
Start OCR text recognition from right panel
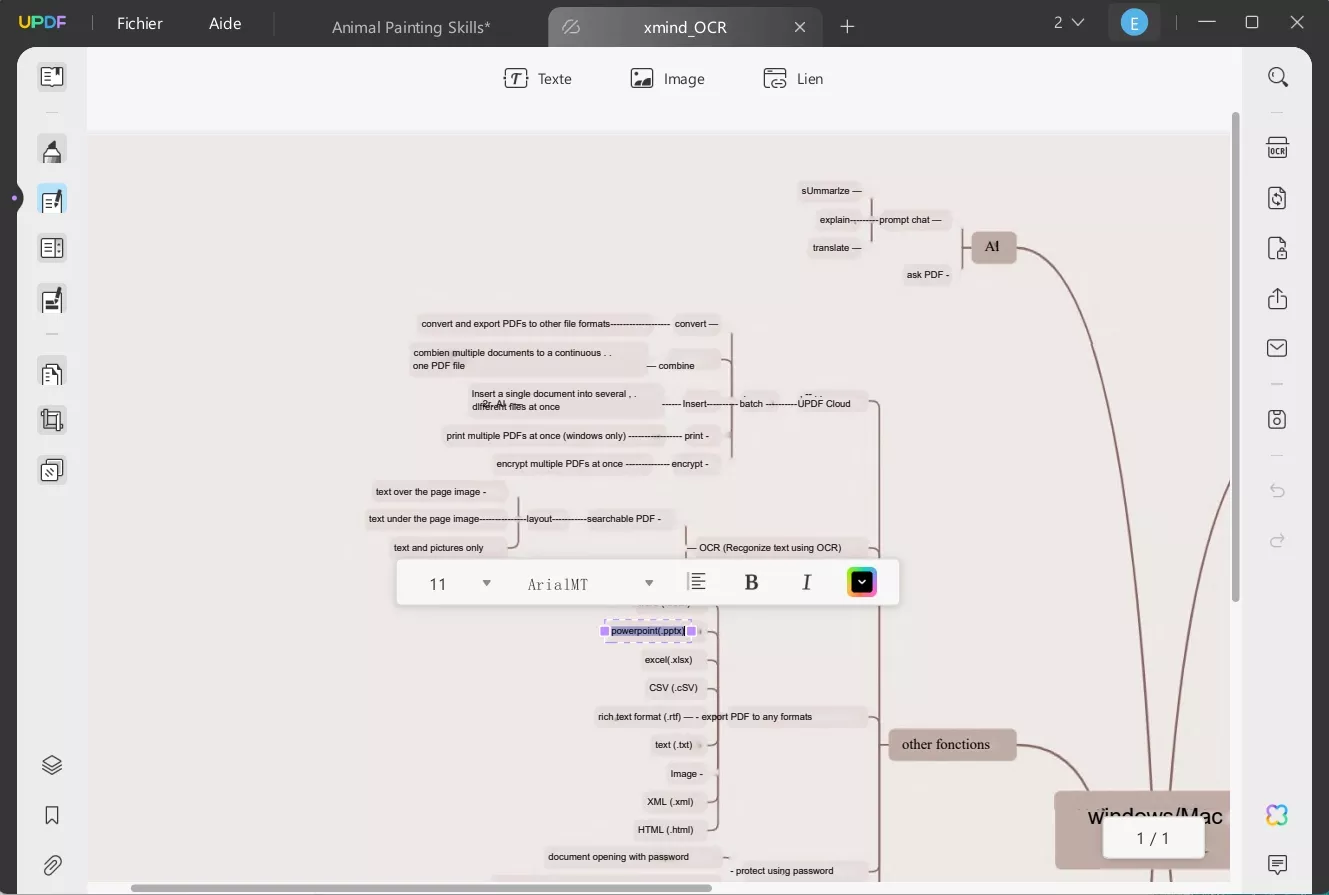tap(1277, 147)
